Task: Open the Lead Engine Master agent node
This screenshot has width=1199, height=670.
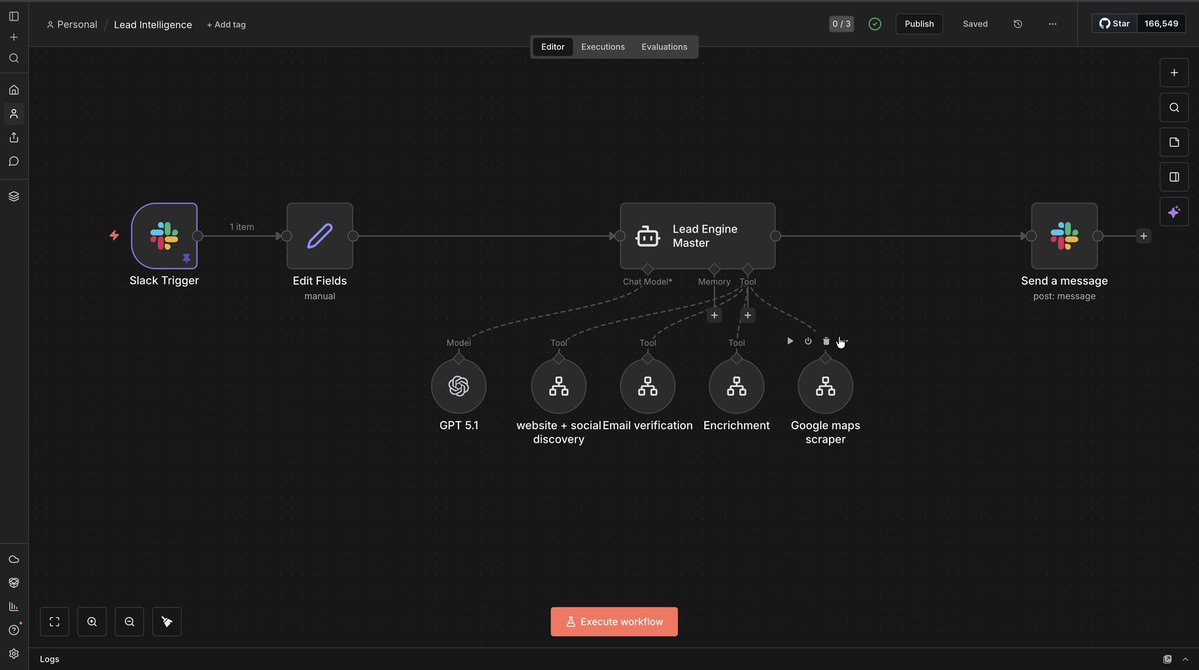Action: tap(697, 236)
